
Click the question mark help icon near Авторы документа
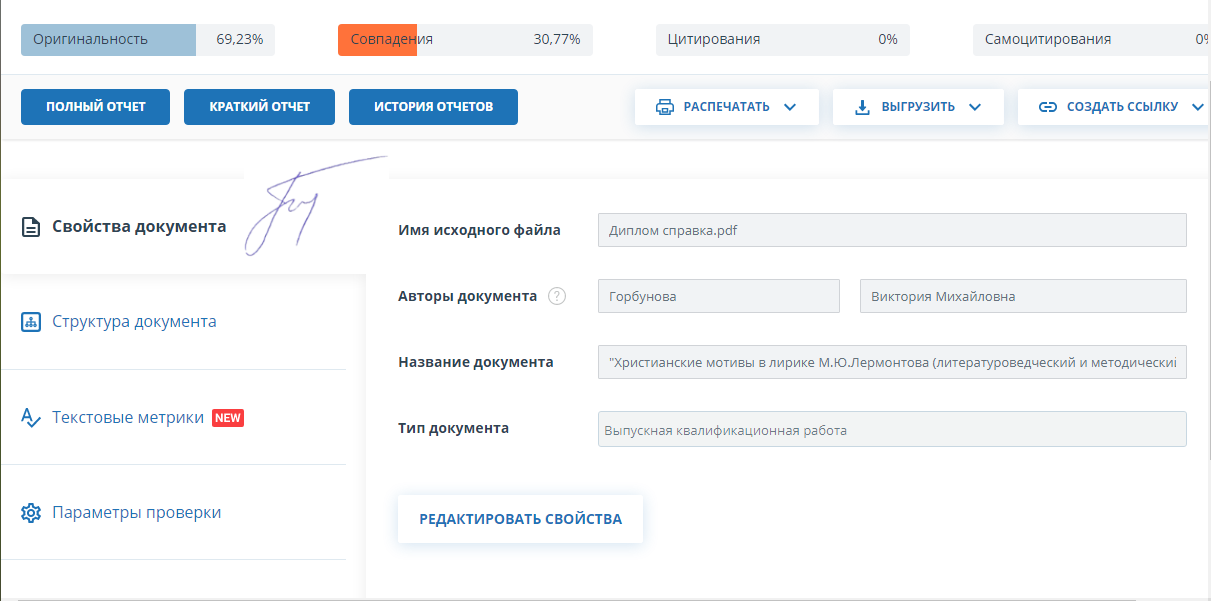click(557, 296)
